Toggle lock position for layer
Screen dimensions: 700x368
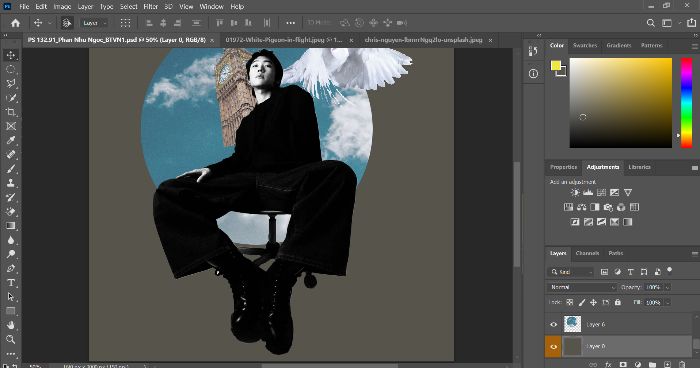593,302
